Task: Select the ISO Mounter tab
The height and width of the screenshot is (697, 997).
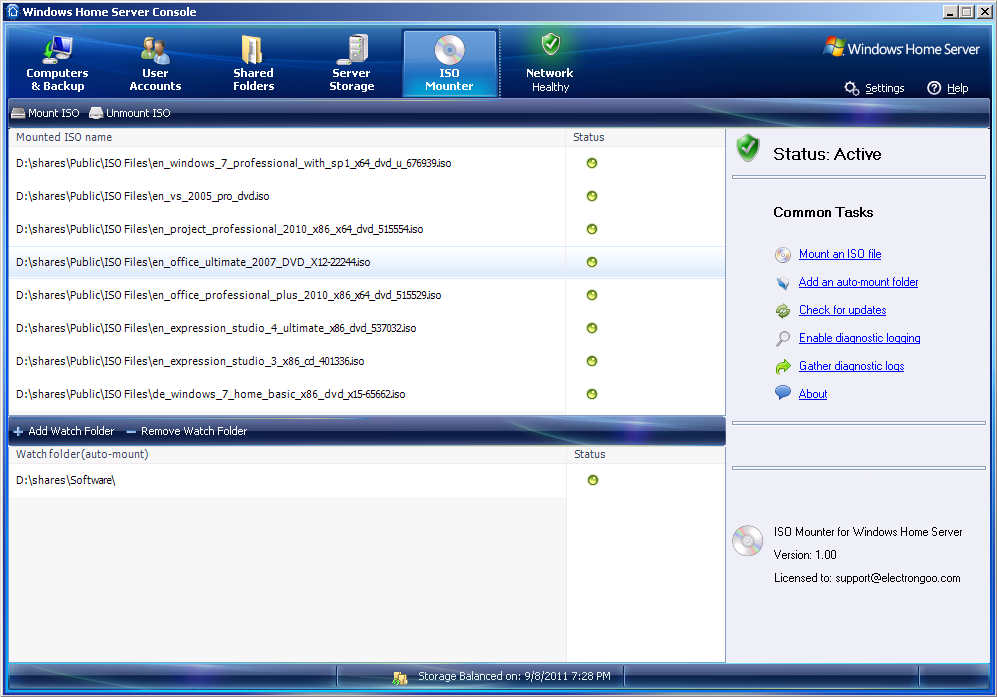Action: (x=450, y=64)
